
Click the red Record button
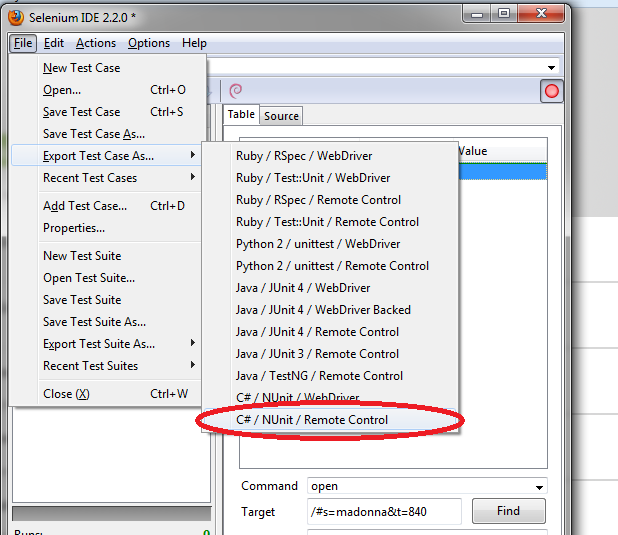pos(551,91)
